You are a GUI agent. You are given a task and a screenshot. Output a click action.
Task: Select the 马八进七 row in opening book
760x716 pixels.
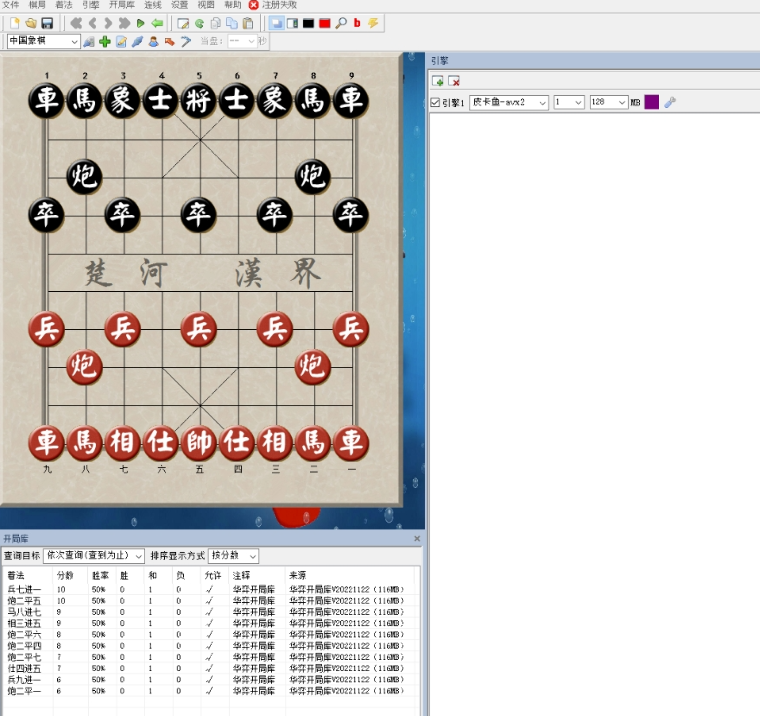click(24, 612)
